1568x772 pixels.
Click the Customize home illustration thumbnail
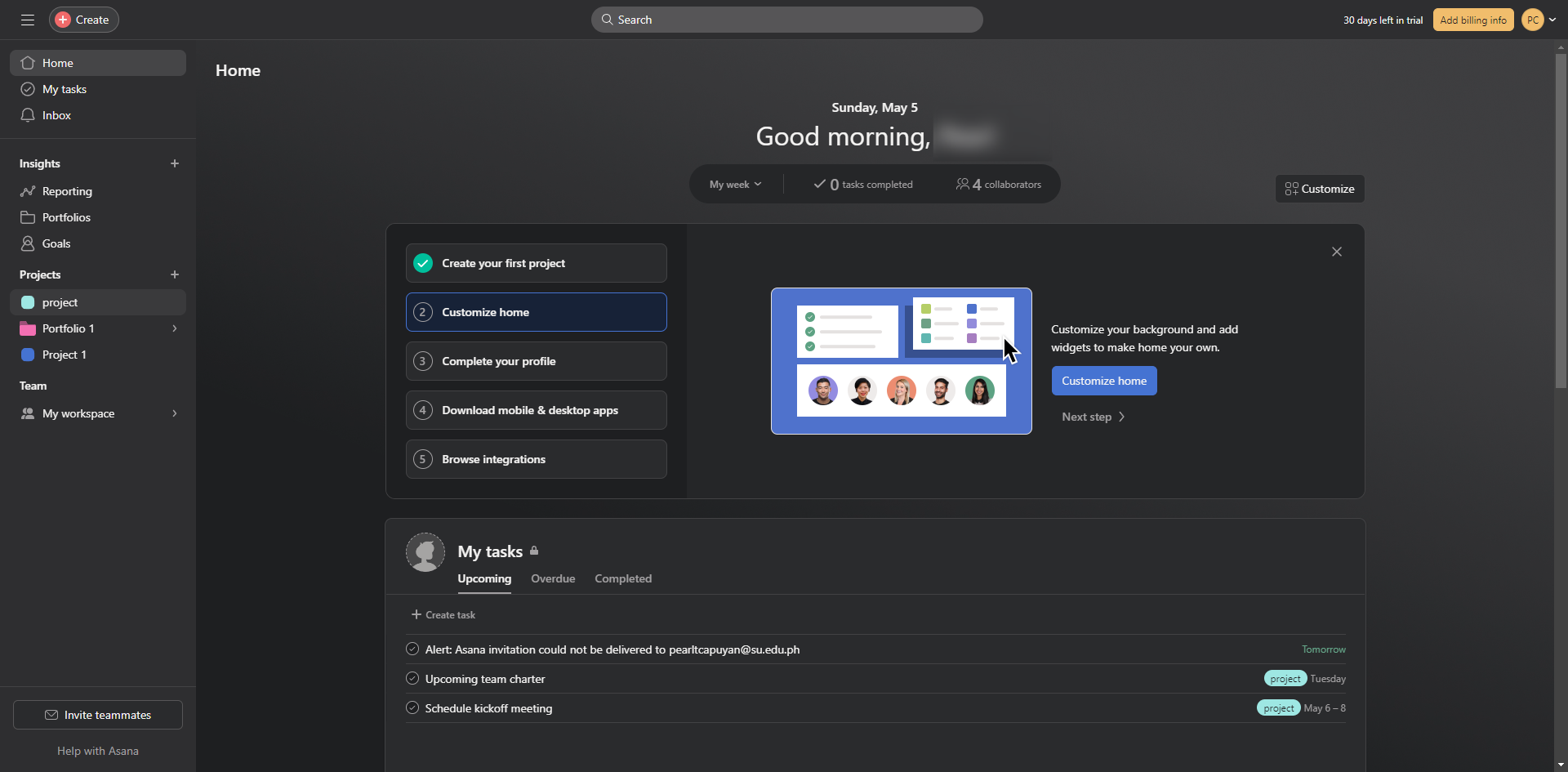[902, 361]
